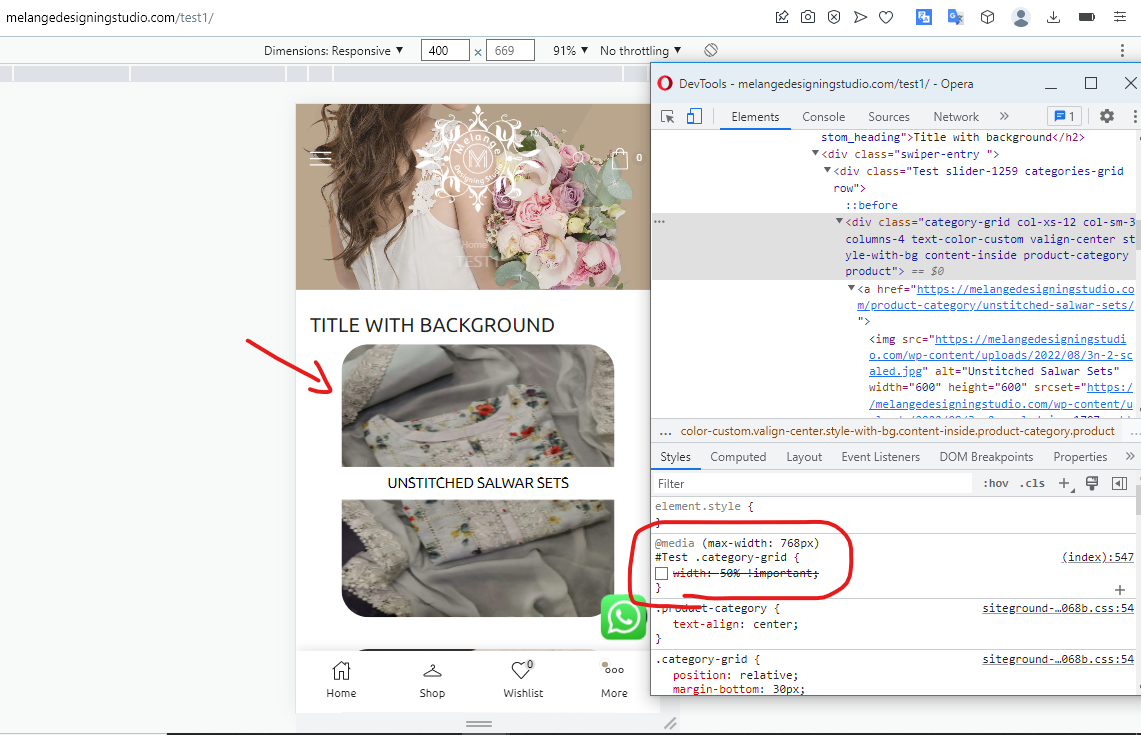This screenshot has width=1141, height=735.
Task: Open the siteground css link for .category-grid
Action: coord(1058,659)
